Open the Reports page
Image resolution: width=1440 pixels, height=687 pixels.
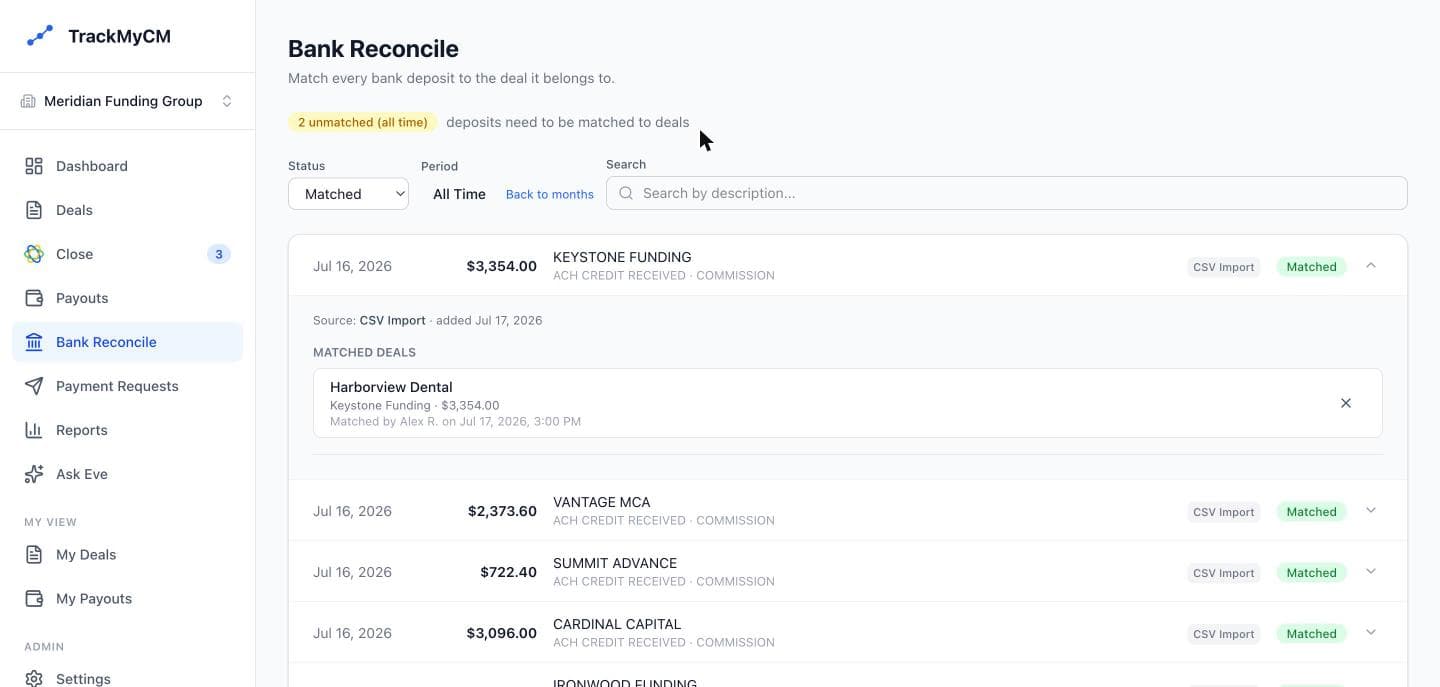point(127,430)
